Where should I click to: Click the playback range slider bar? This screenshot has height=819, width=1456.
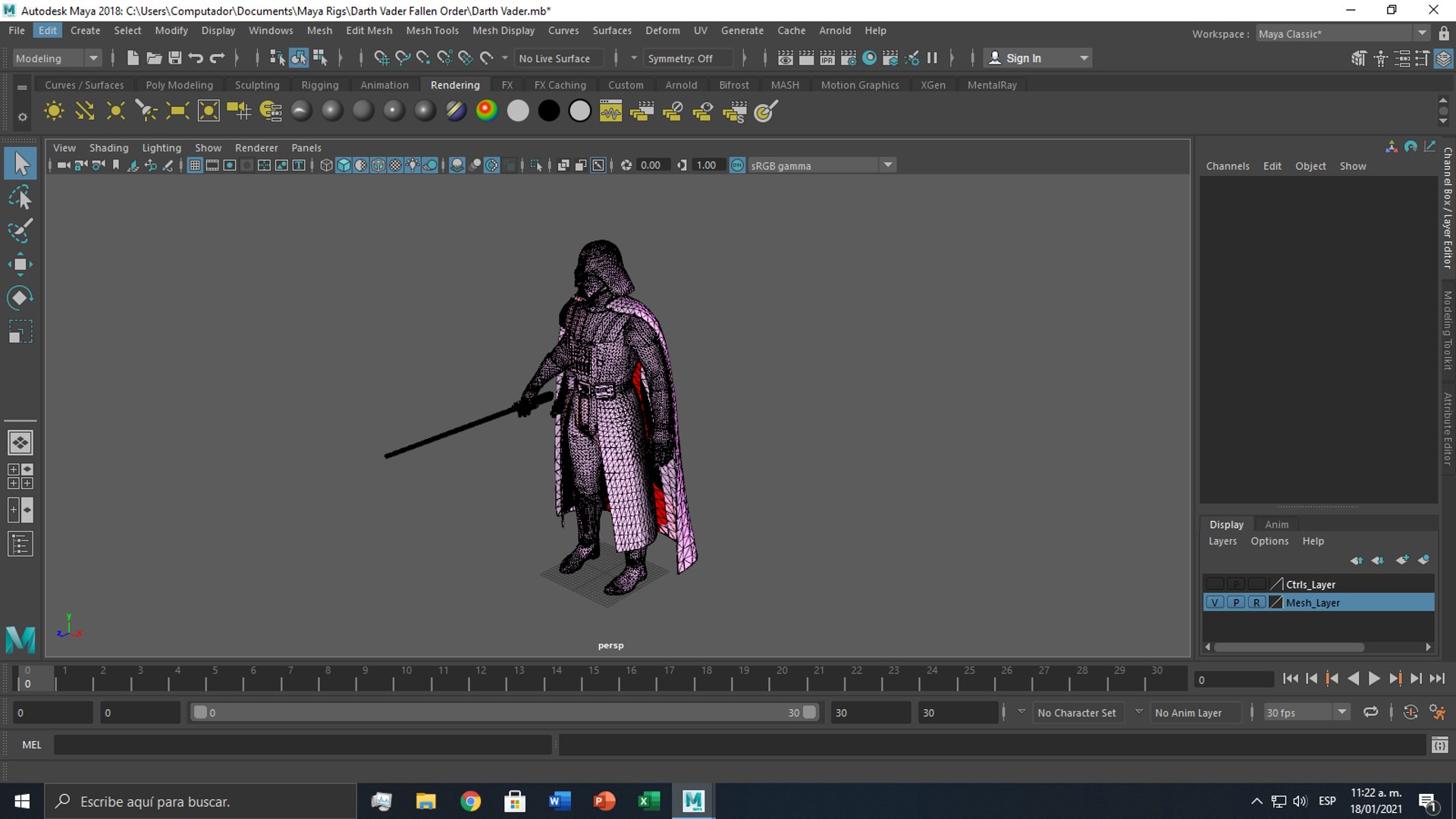click(504, 712)
